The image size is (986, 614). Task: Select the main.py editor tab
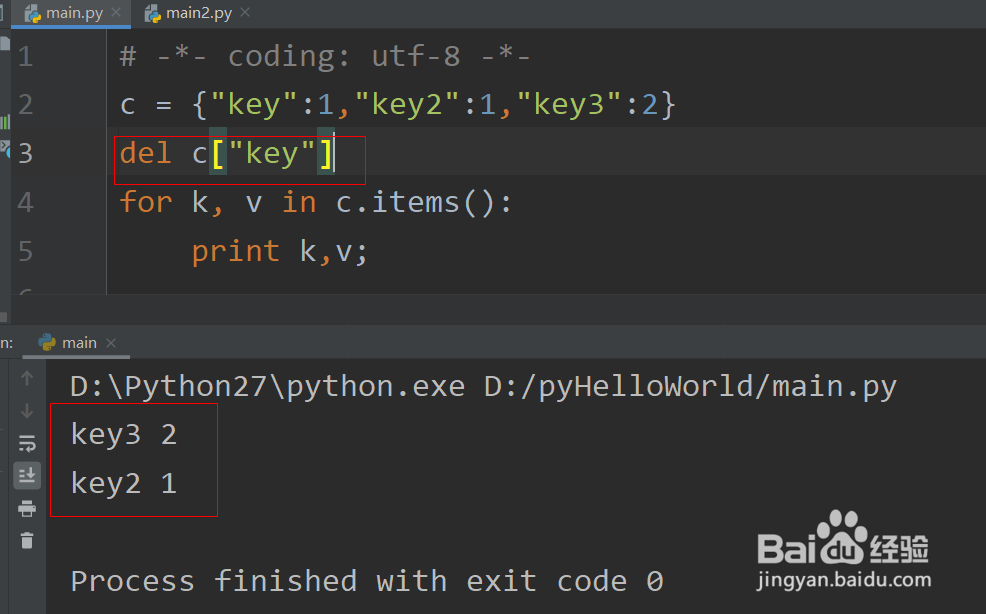tap(75, 13)
